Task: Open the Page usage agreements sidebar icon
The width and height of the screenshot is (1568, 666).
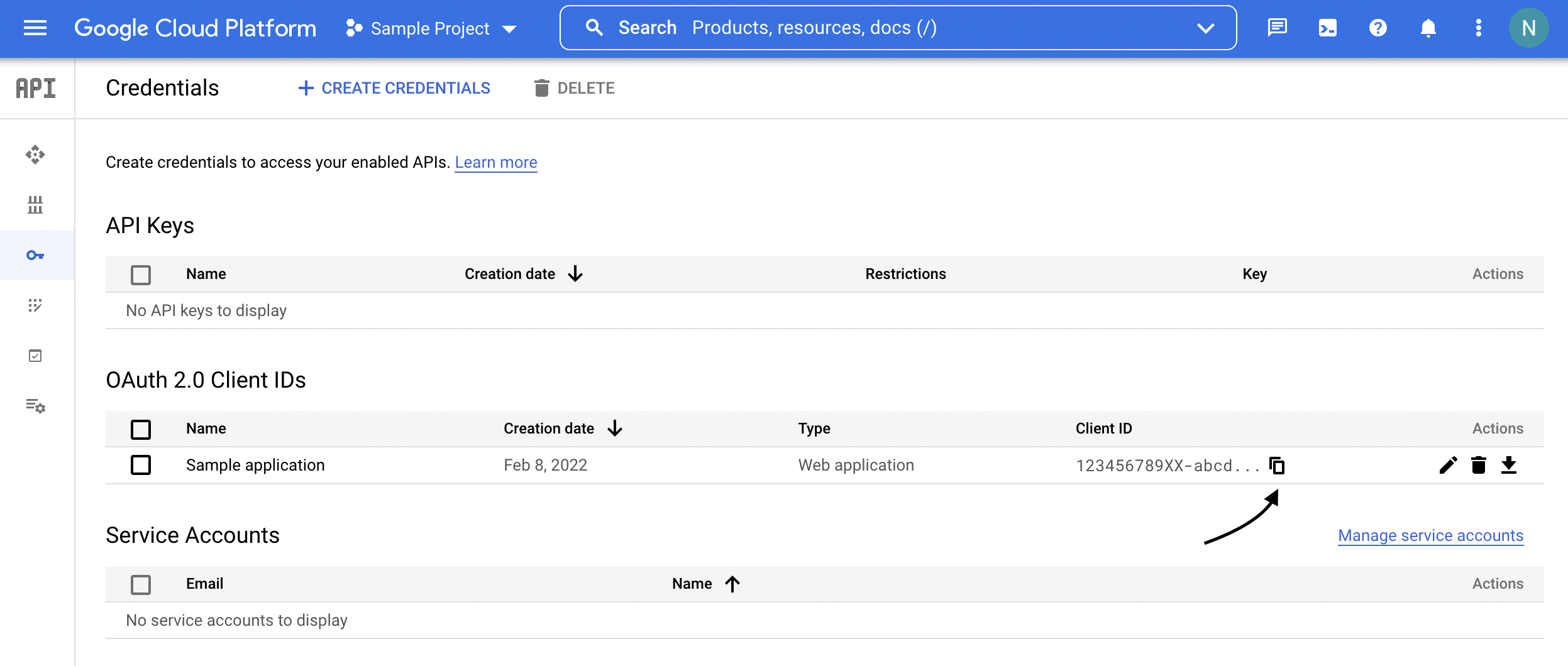Action: coord(35,406)
